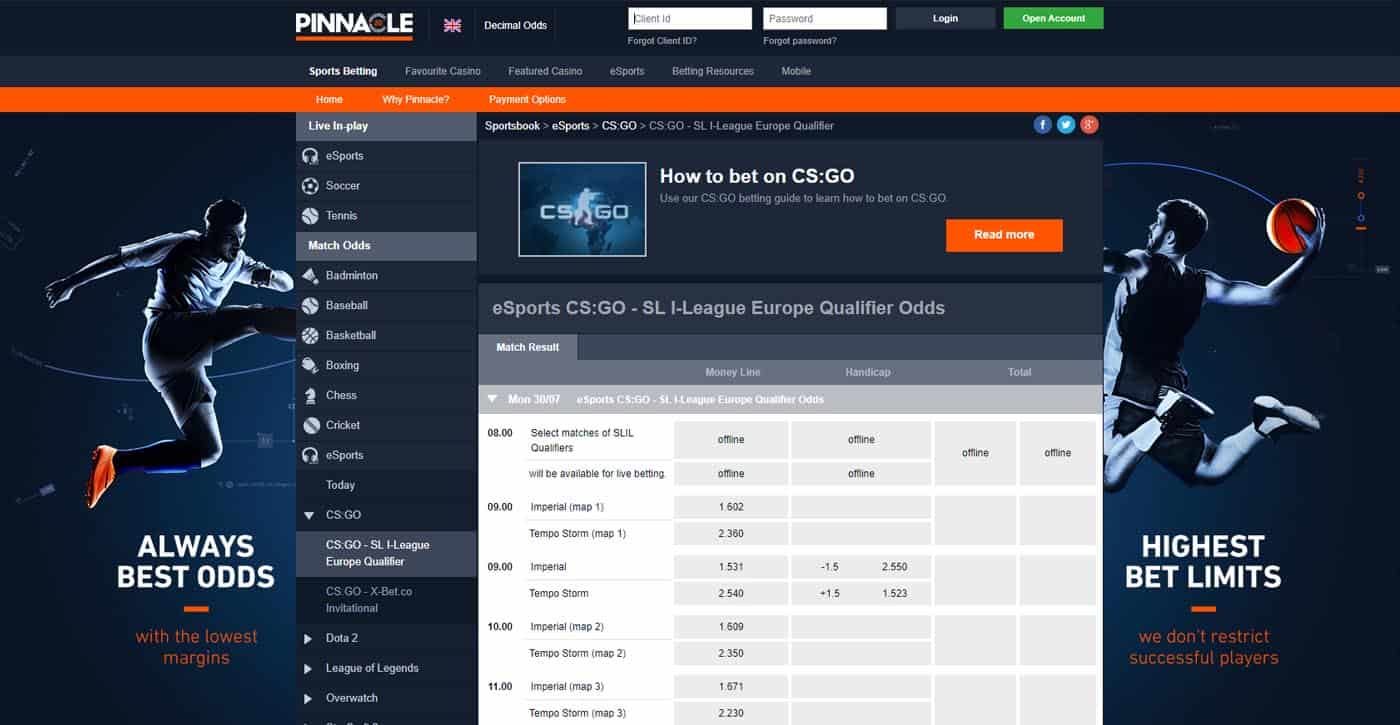Open the eSports top menu
Viewport: 1400px width, 725px height.
pos(627,71)
